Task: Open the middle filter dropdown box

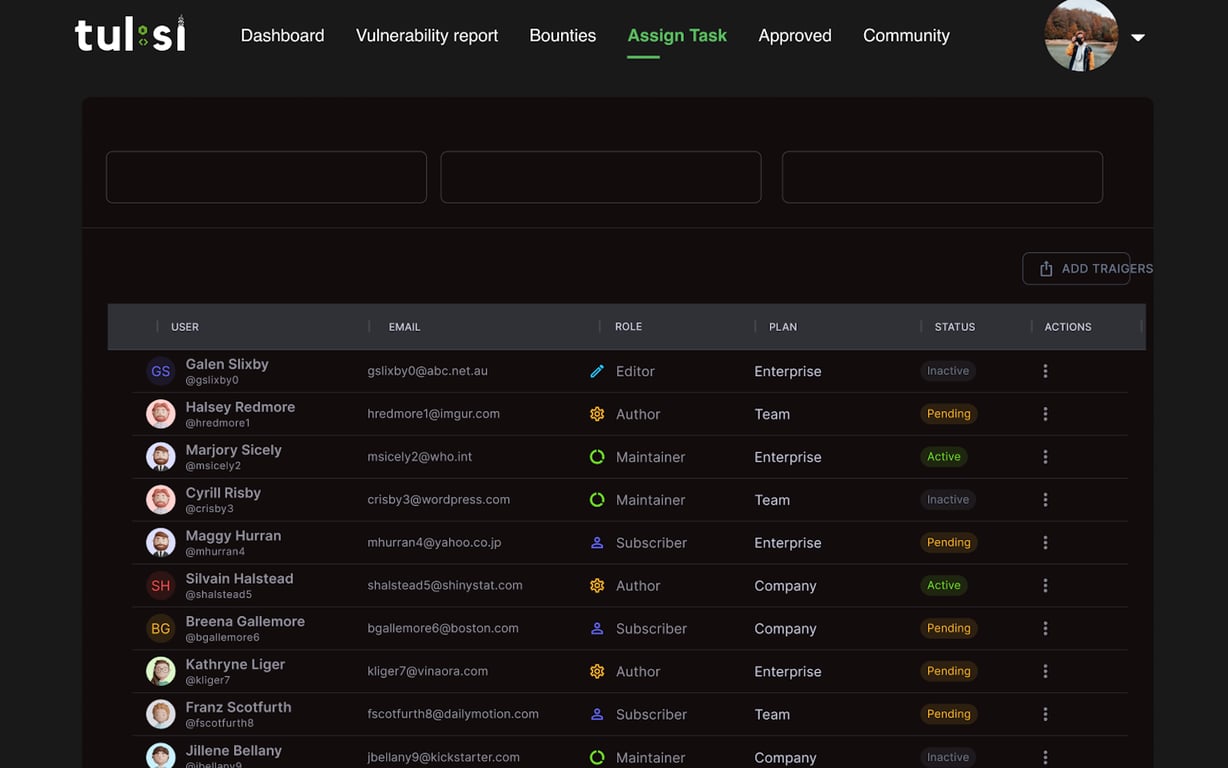Action: tap(601, 177)
